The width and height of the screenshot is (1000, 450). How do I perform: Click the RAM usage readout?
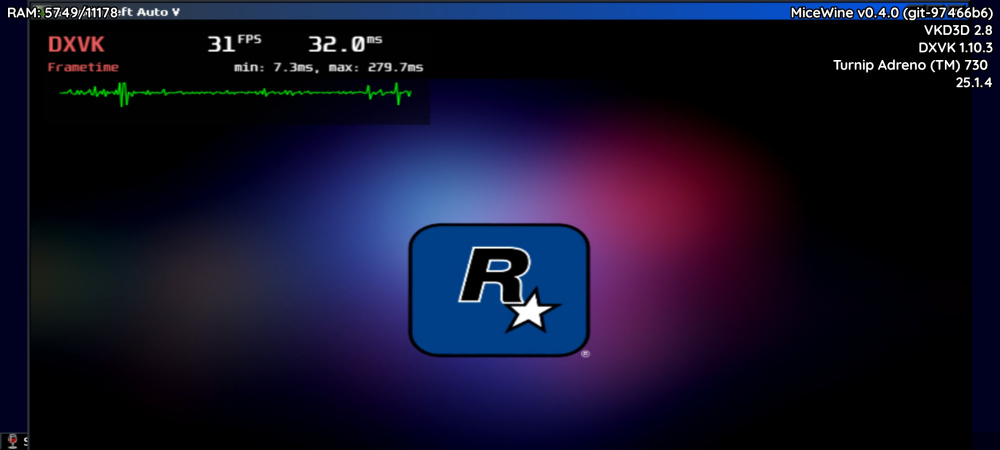(x=63, y=12)
